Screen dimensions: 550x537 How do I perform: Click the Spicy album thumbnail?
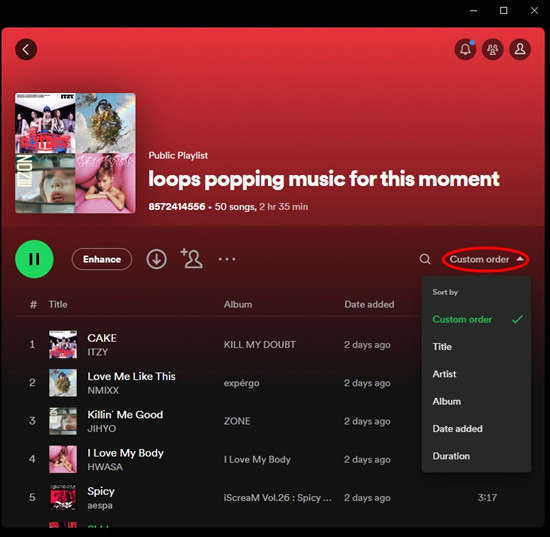click(63, 497)
